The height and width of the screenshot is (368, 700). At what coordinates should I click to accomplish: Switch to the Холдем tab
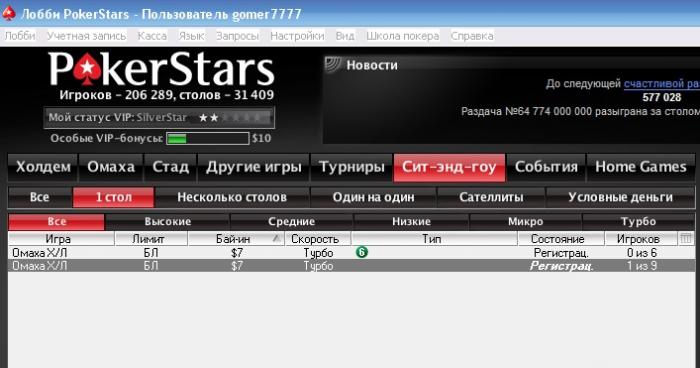pos(43,167)
